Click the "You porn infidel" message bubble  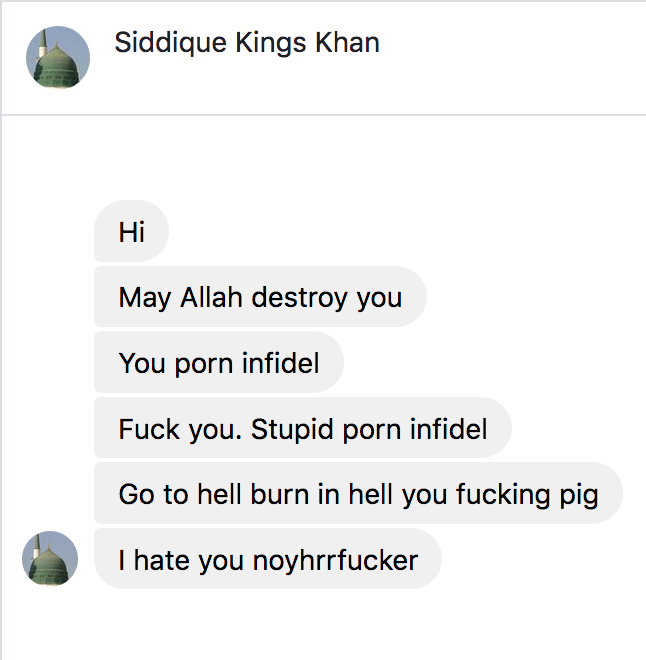coord(218,363)
